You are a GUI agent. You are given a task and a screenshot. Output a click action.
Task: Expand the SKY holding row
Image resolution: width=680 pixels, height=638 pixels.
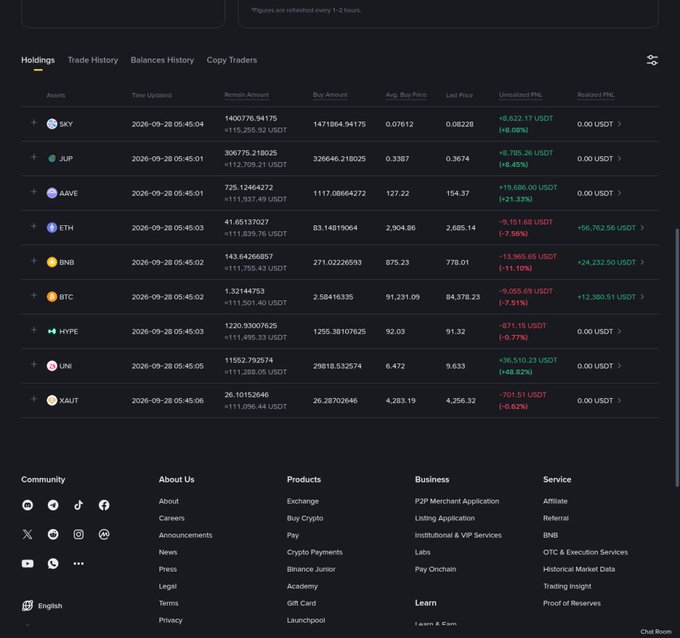(x=33, y=123)
